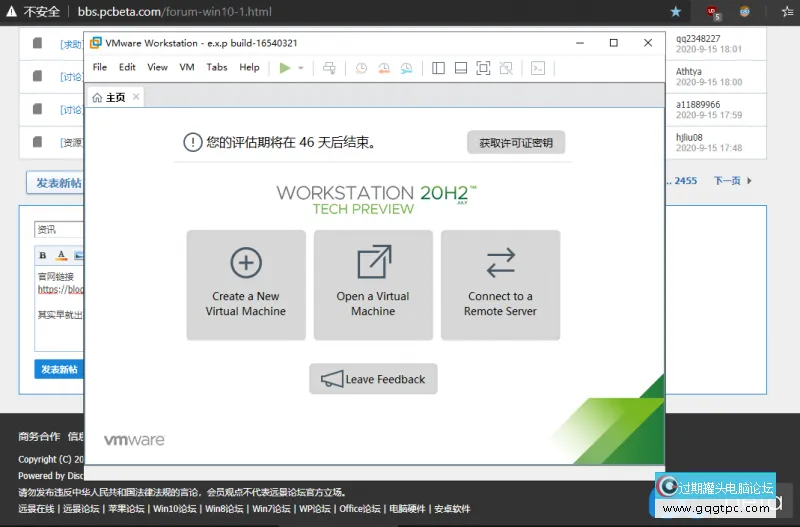Close the 主页 home tab
800x527 pixels.
(136, 97)
